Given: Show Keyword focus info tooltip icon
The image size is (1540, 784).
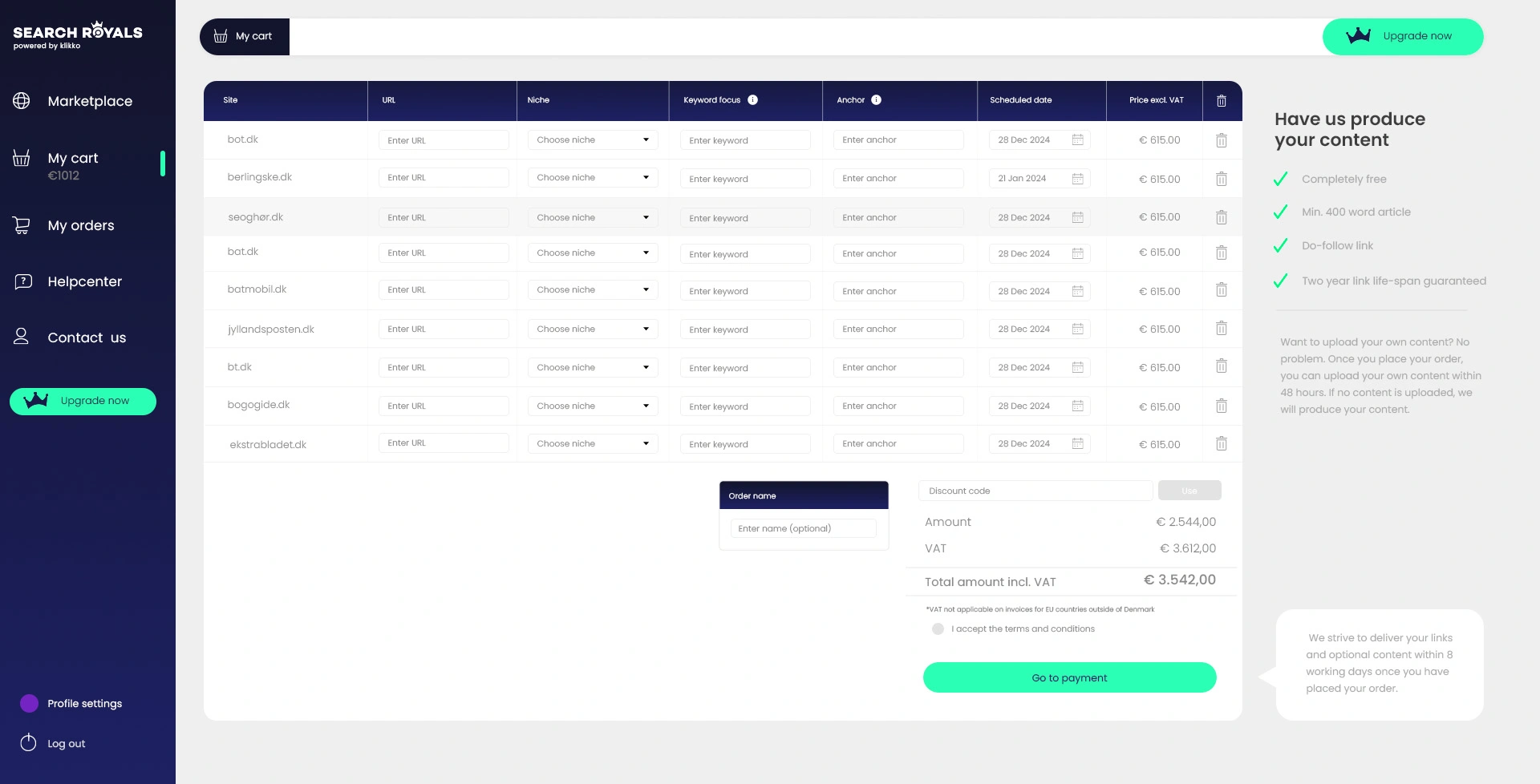Looking at the screenshot, I should coord(752,100).
